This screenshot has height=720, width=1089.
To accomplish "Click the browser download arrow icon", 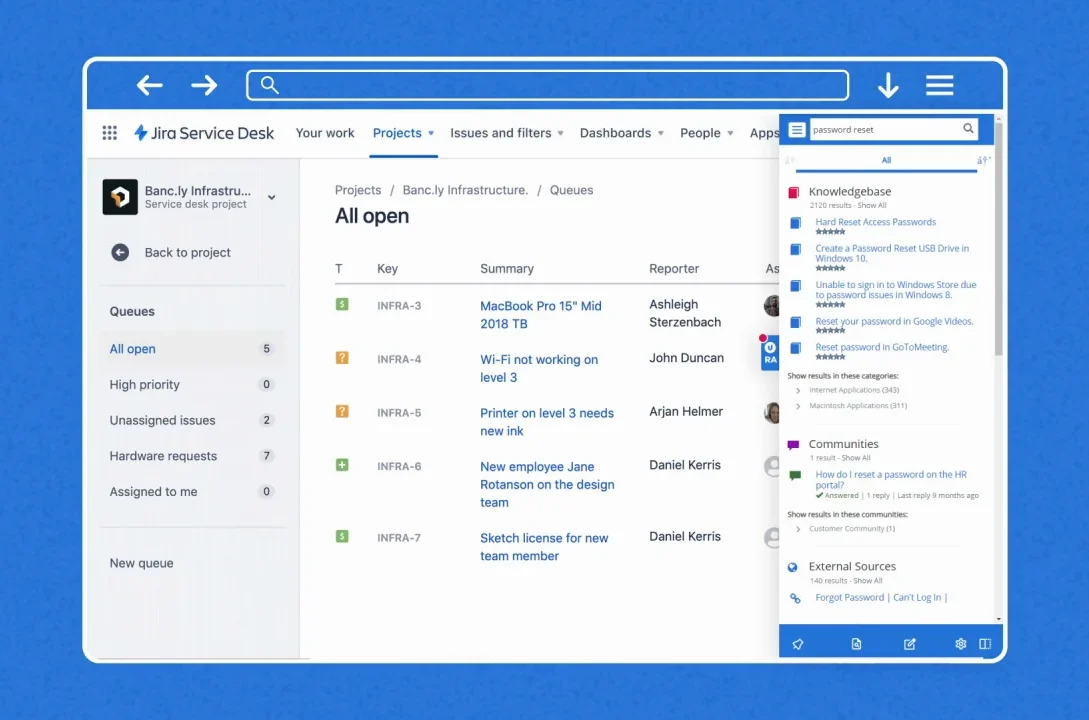I will 888,85.
